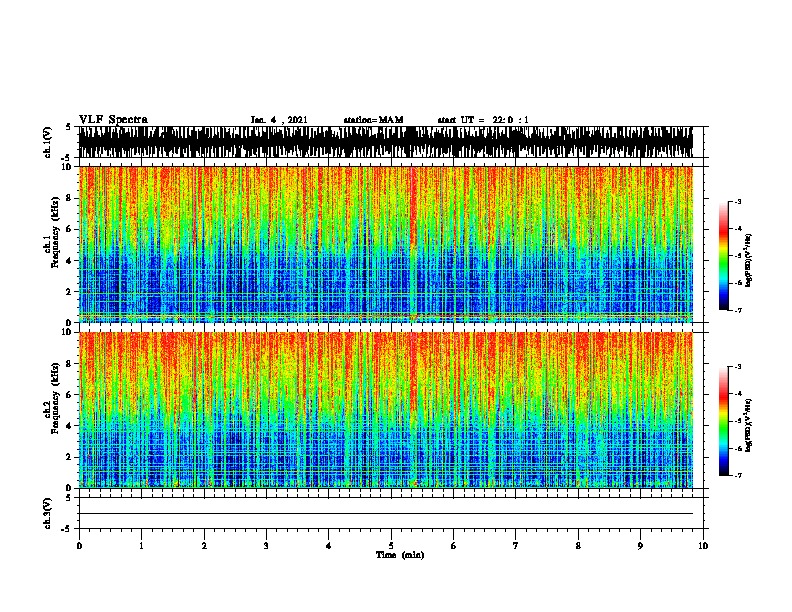Click the "5" minute tick label on time axis
The image size is (792, 612).
[391, 546]
